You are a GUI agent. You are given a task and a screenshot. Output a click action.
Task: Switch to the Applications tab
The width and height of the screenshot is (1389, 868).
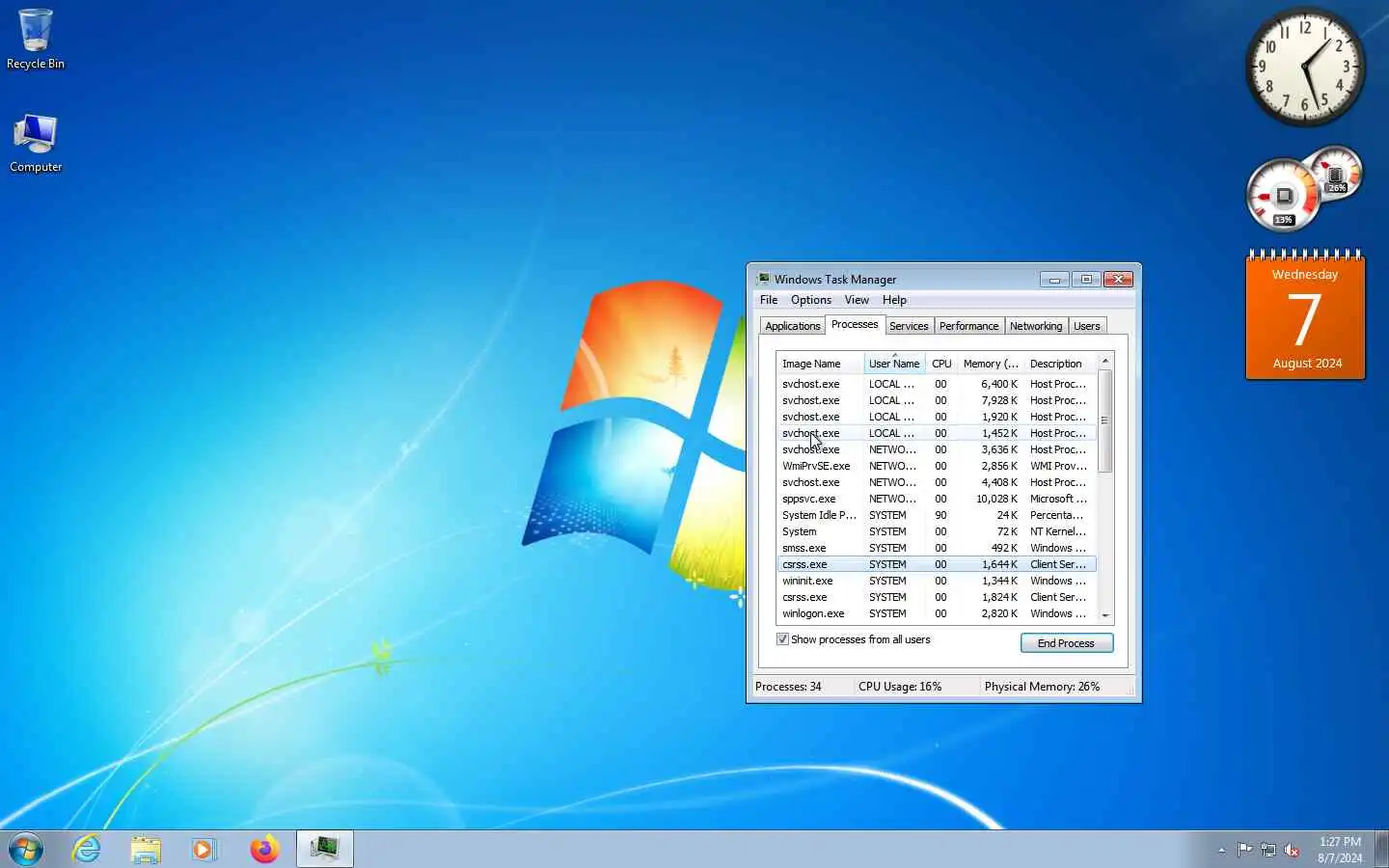(792, 326)
